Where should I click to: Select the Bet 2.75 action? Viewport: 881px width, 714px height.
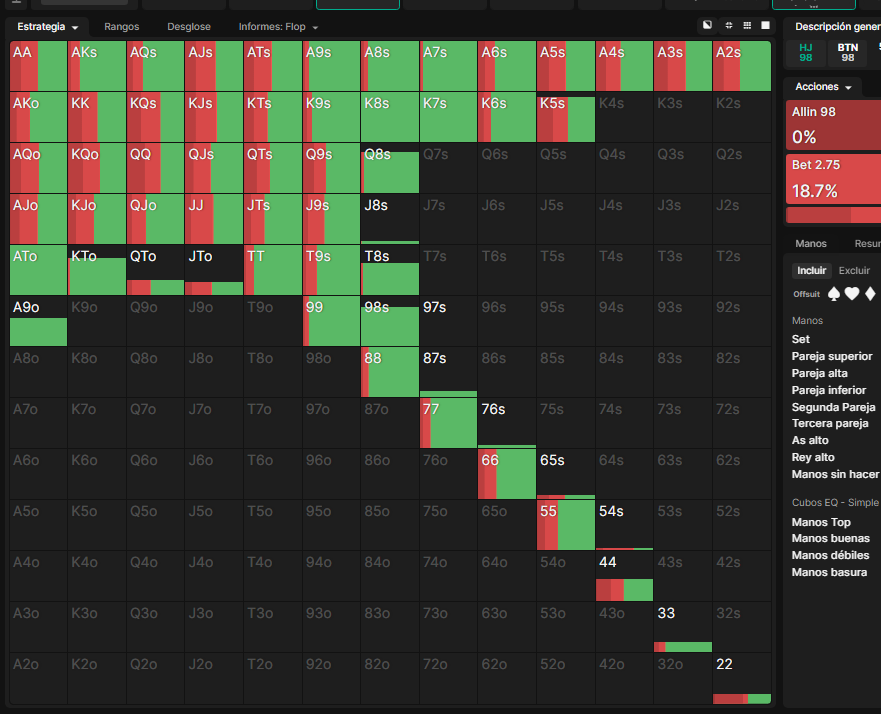click(x=833, y=179)
